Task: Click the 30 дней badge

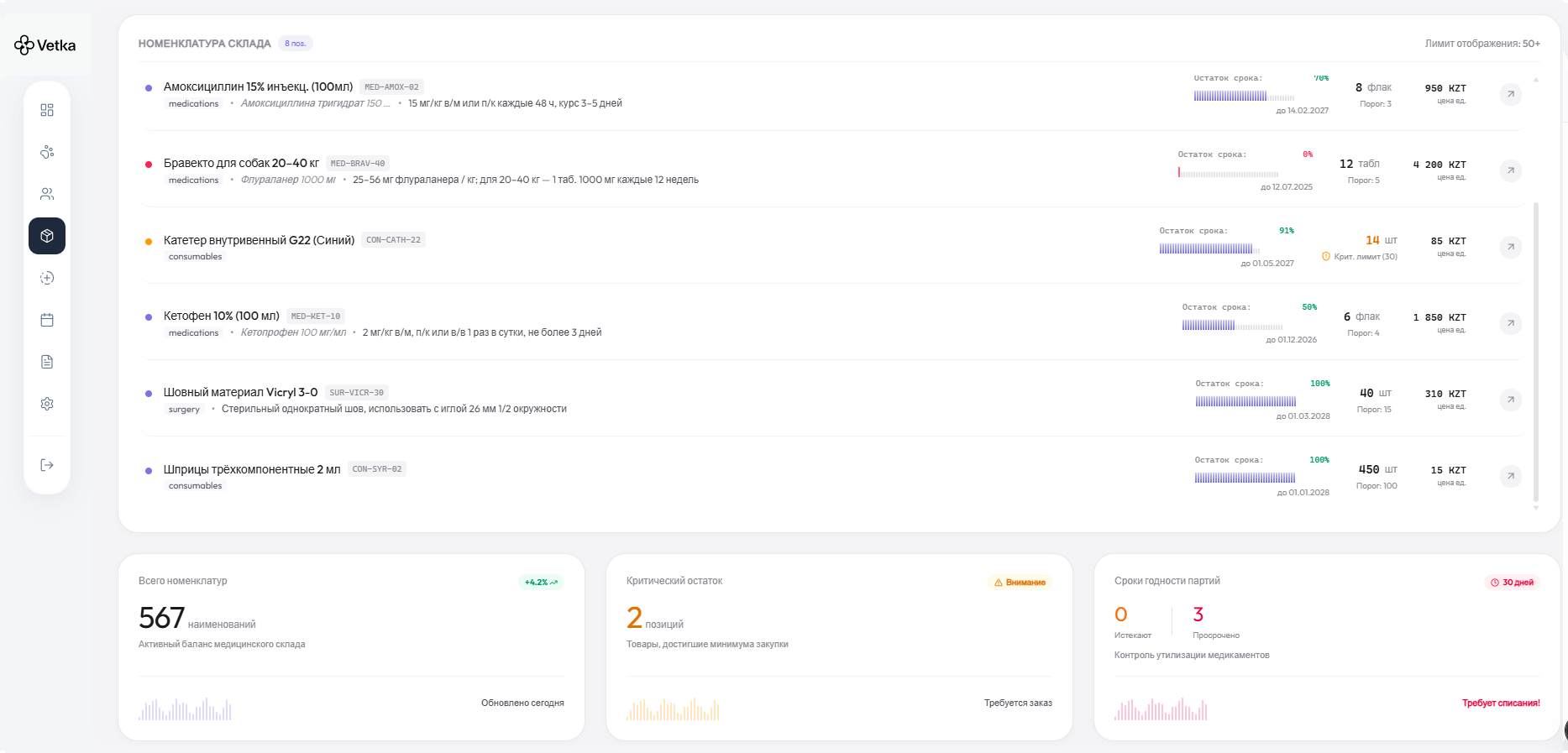Action: [x=1512, y=583]
